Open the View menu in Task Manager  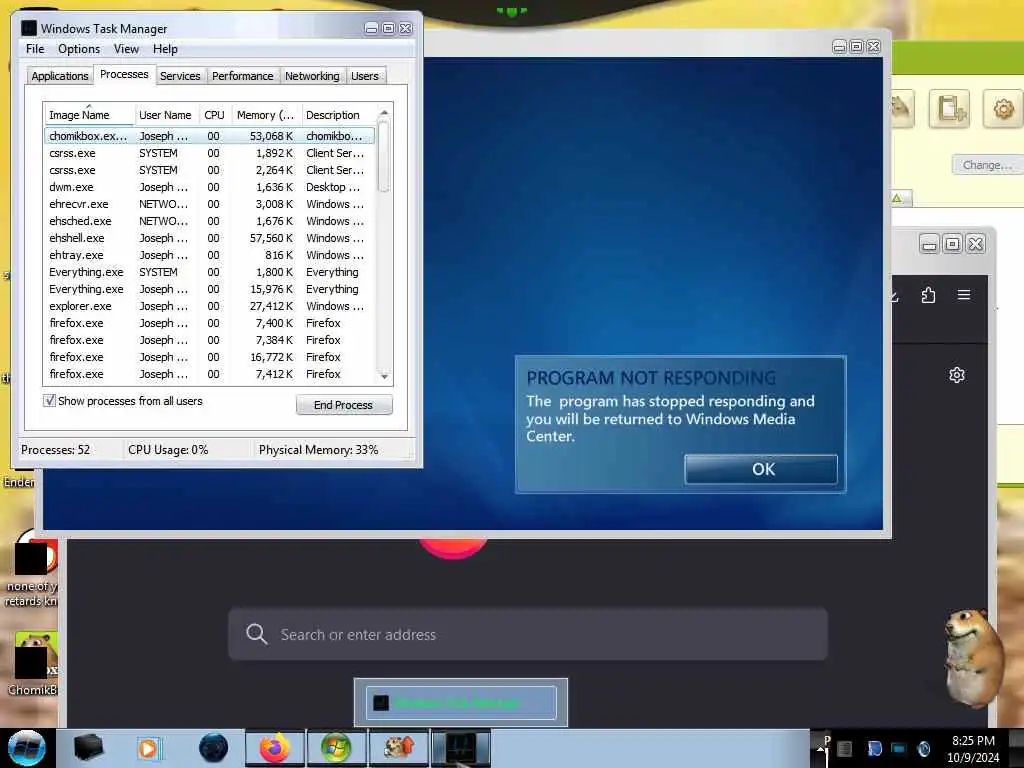click(126, 49)
